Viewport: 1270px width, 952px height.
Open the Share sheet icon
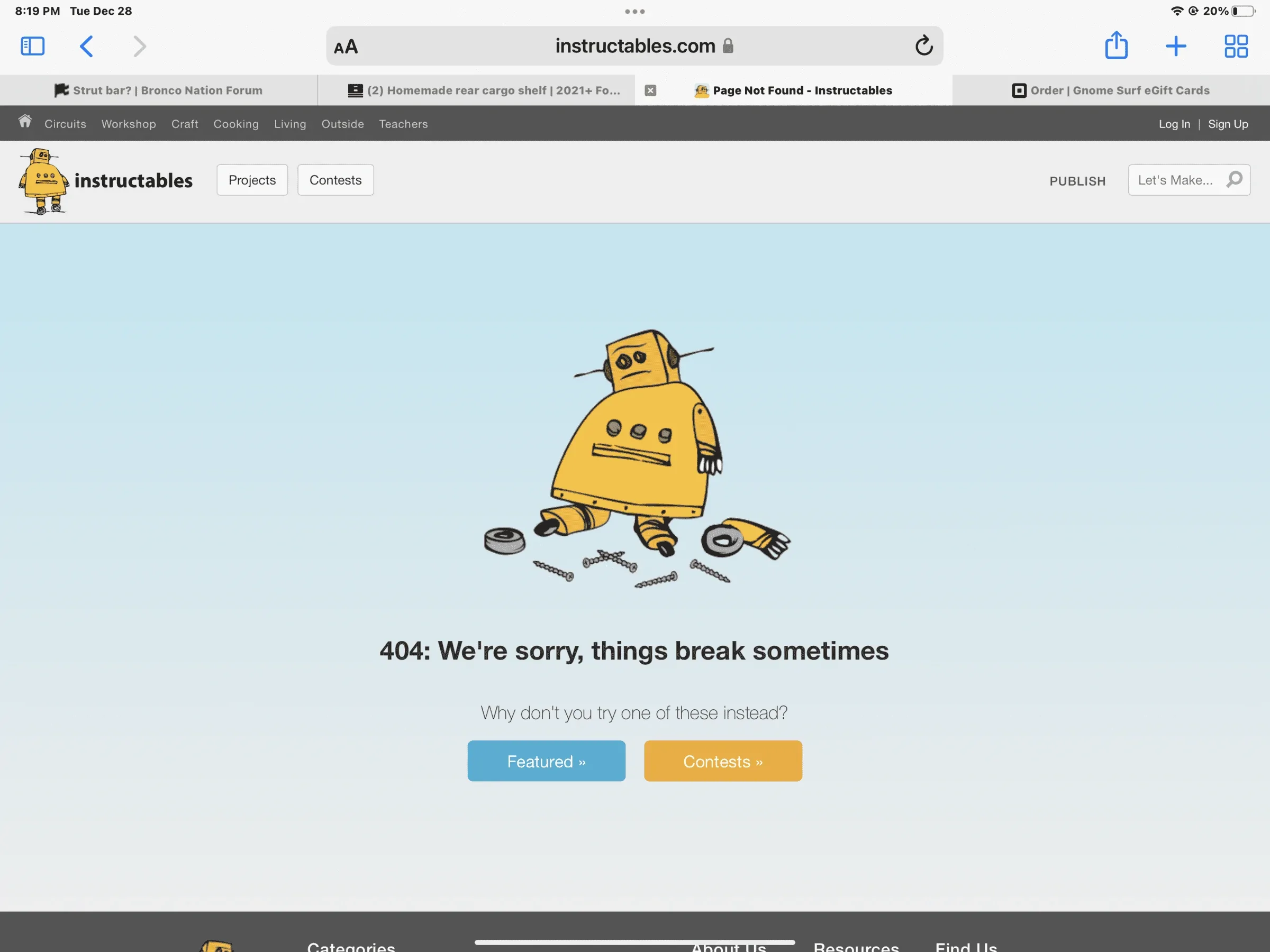coord(1116,45)
